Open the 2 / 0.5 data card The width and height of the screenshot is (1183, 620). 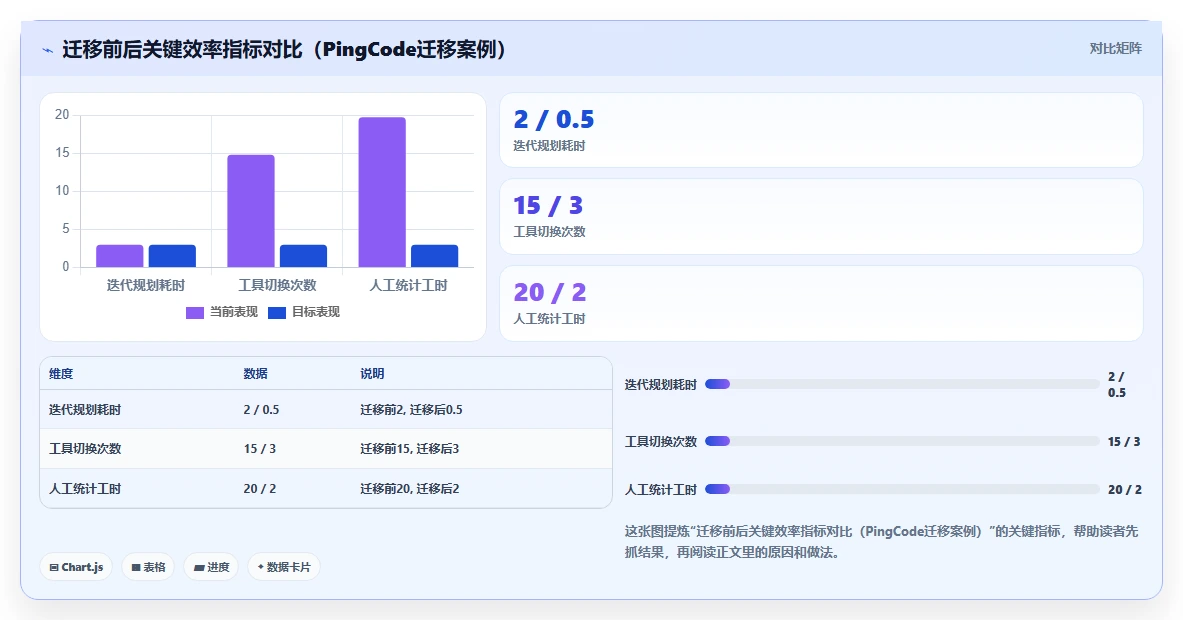[x=821, y=130]
